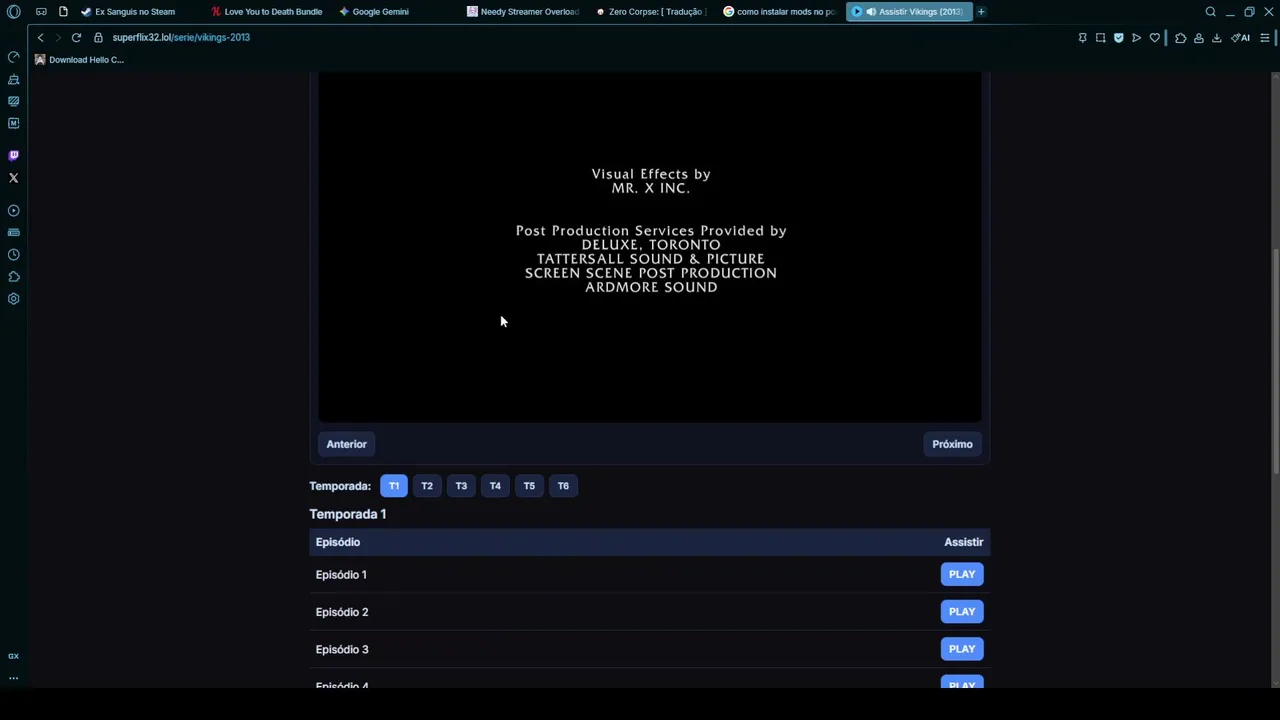Image resolution: width=1280 pixels, height=720 pixels.
Task: Reload the current page
Action: [76, 38]
